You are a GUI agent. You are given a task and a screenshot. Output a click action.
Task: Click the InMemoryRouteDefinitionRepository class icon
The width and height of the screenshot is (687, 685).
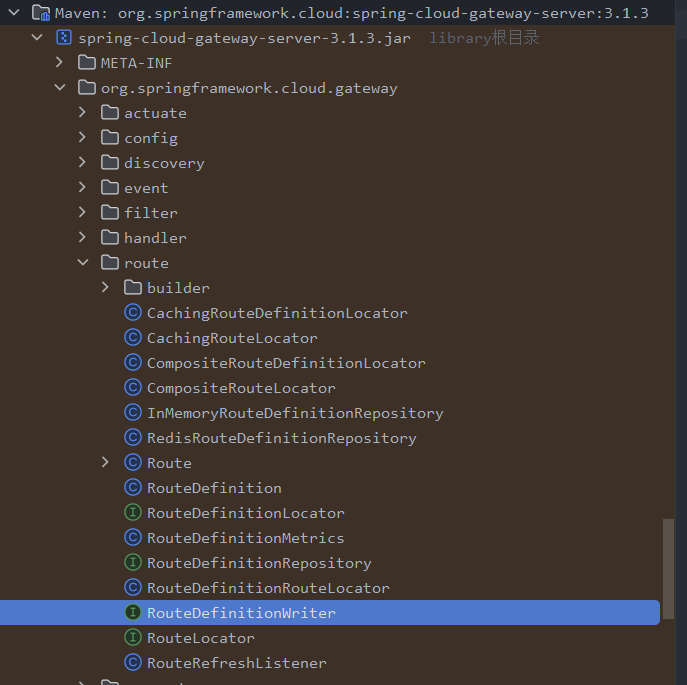coord(133,412)
